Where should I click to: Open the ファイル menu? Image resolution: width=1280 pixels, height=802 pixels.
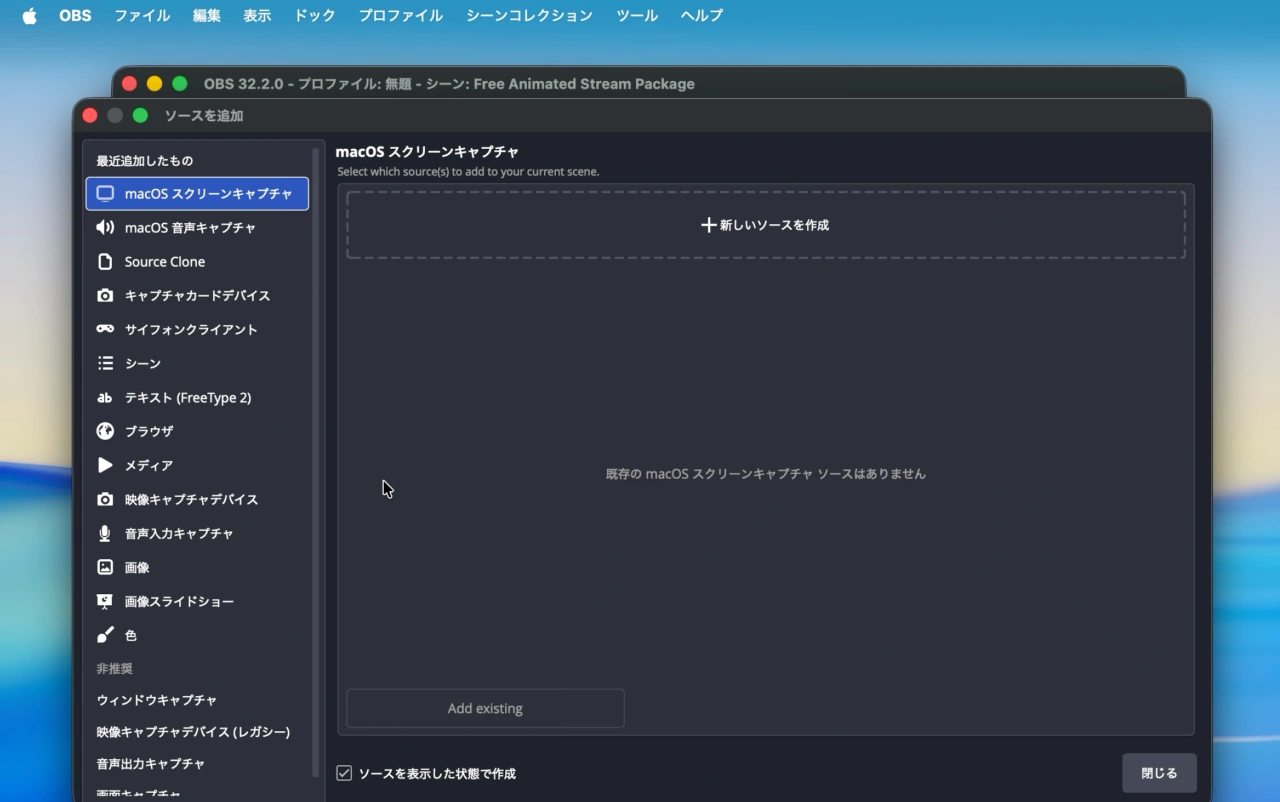click(x=142, y=16)
